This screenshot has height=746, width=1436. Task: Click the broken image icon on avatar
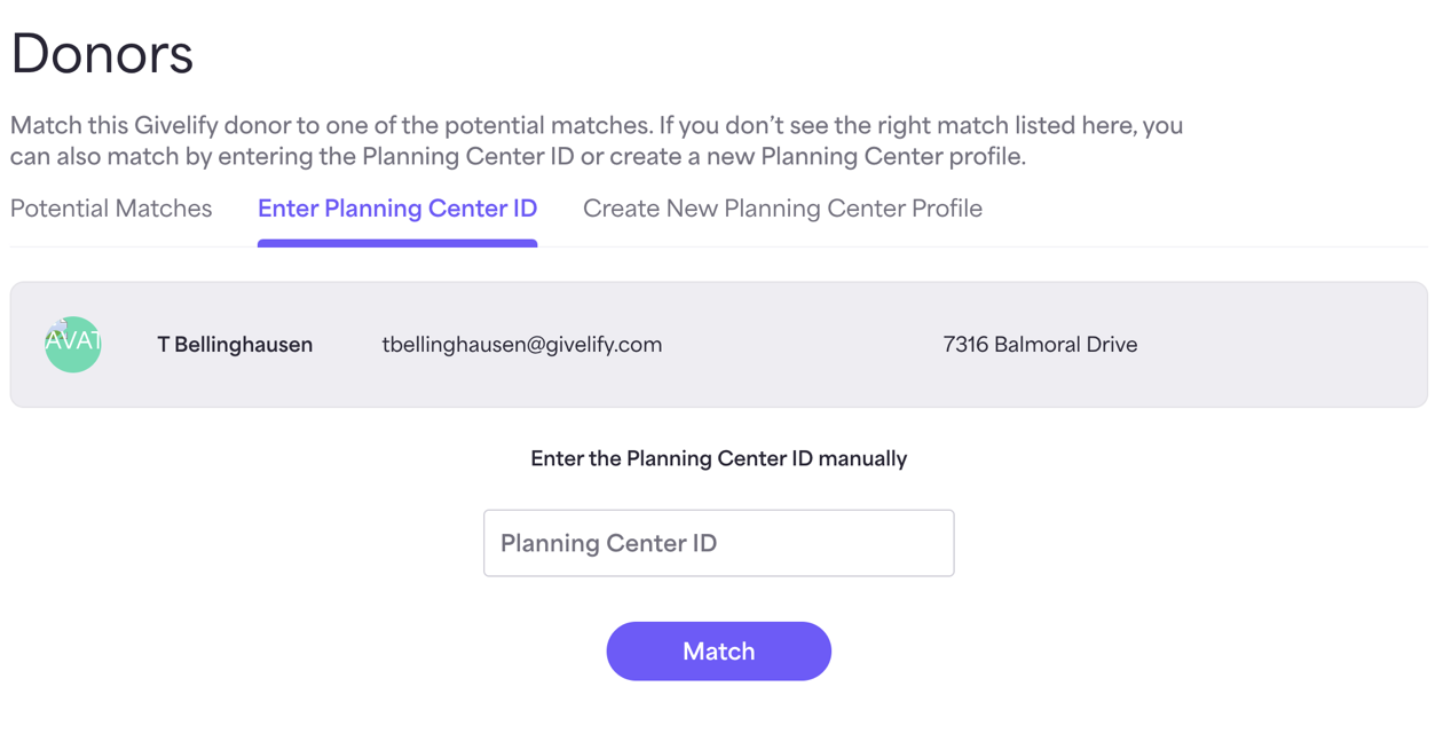[57, 326]
